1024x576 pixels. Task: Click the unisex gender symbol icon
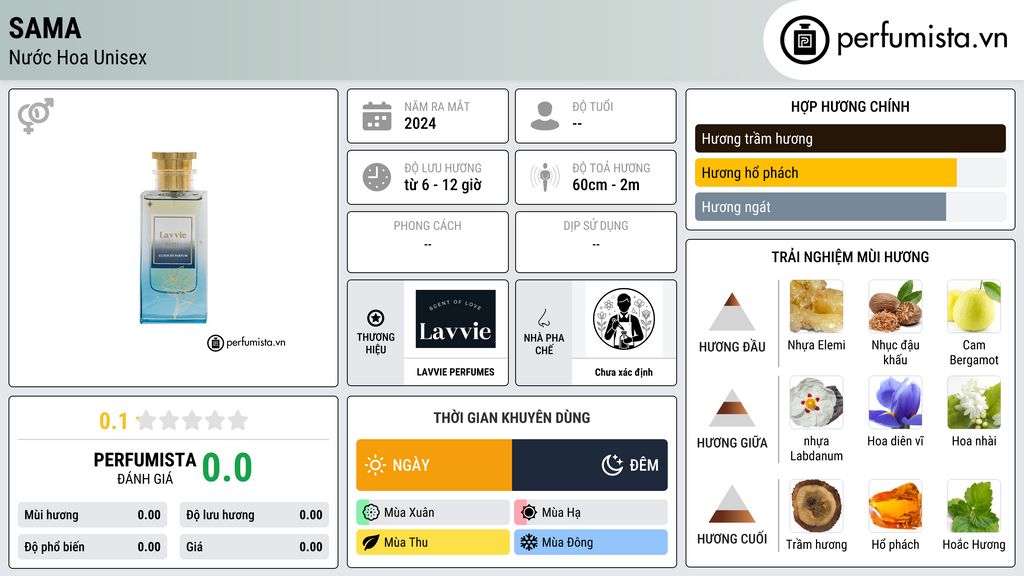(x=36, y=115)
